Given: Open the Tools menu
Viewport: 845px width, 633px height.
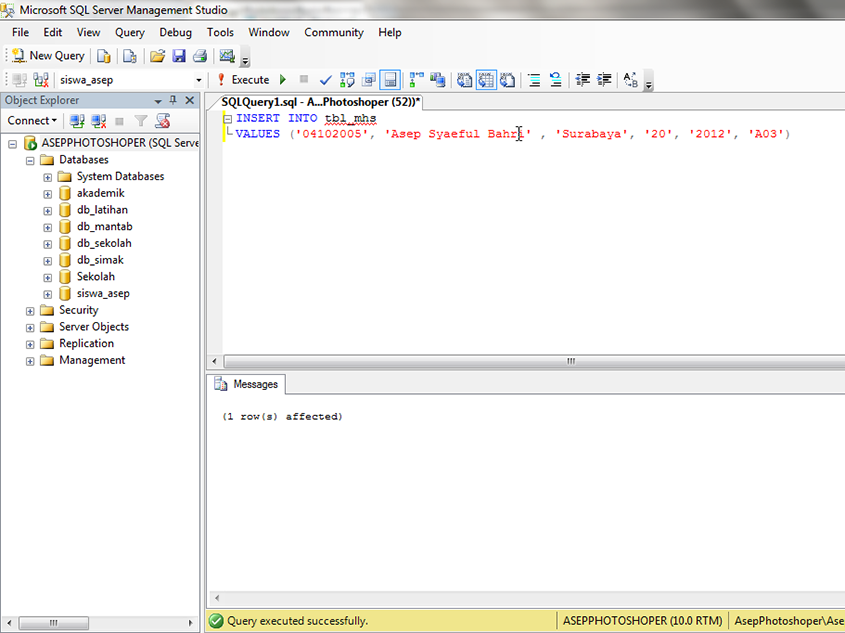Looking at the screenshot, I should [220, 32].
